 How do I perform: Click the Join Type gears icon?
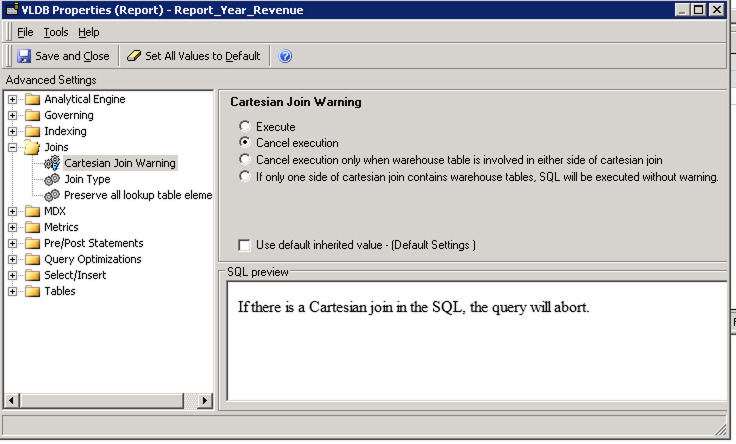(52, 179)
